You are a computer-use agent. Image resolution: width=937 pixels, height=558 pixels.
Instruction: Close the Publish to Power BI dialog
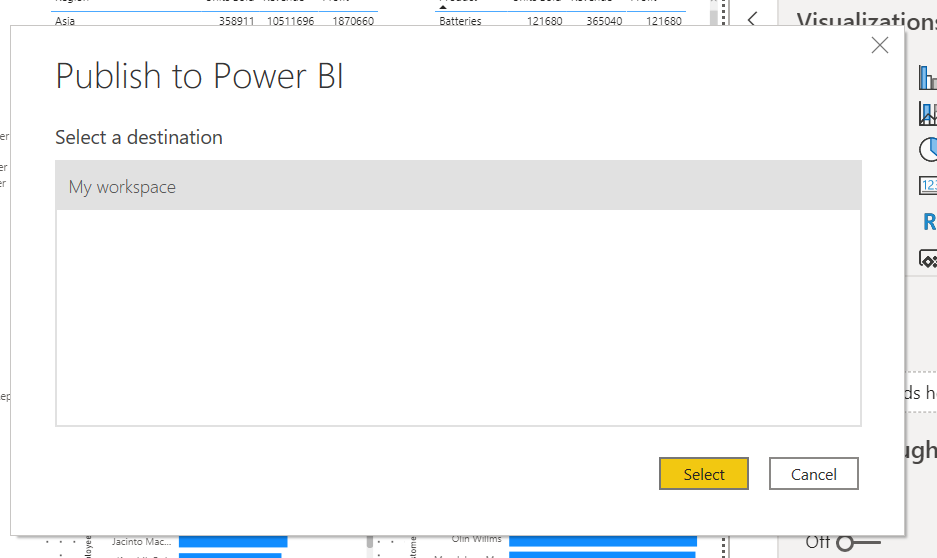click(x=880, y=45)
